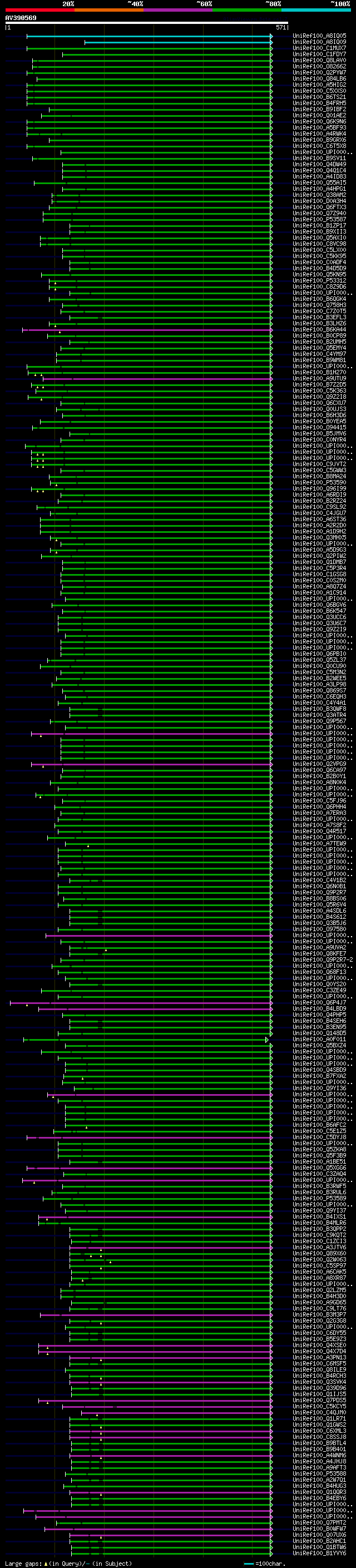Image resolution: width=356 pixels, height=1568 pixels.
Task: Click label UniRef100_P53587
Action: click(319, 219)
